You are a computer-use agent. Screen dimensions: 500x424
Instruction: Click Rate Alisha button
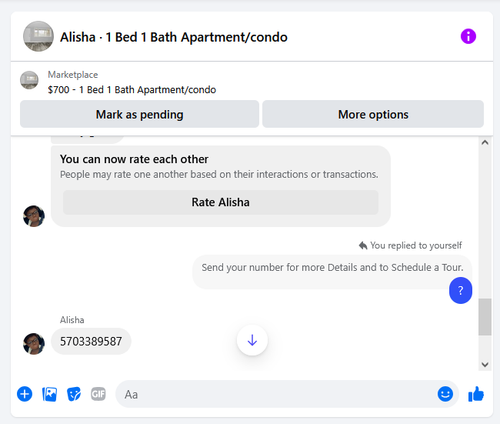220,202
